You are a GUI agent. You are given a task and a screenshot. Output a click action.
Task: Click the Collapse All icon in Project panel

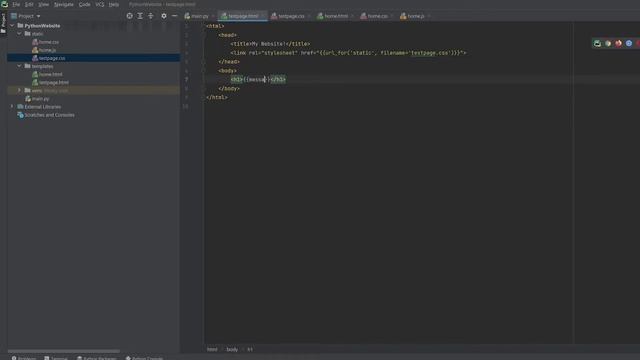[151, 16]
